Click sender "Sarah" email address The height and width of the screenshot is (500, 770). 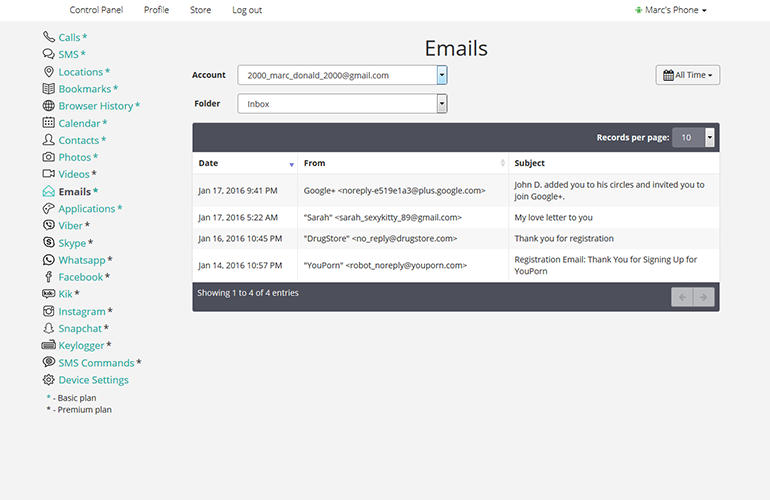pyautogui.click(x=383, y=218)
